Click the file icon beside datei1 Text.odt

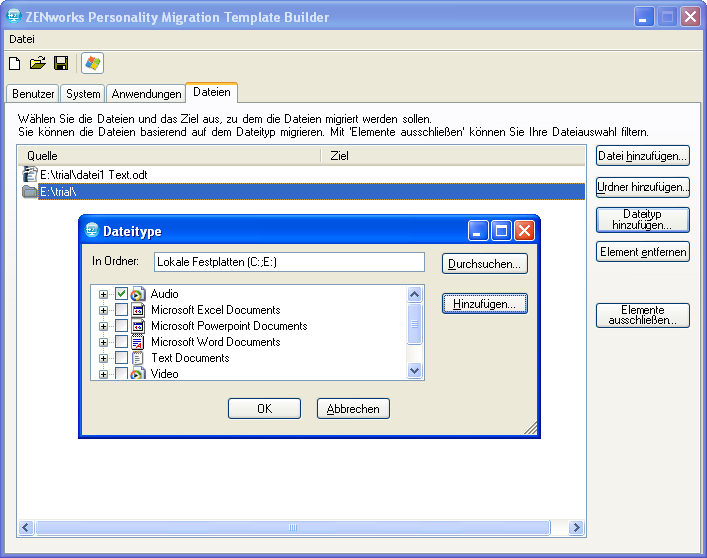30,174
